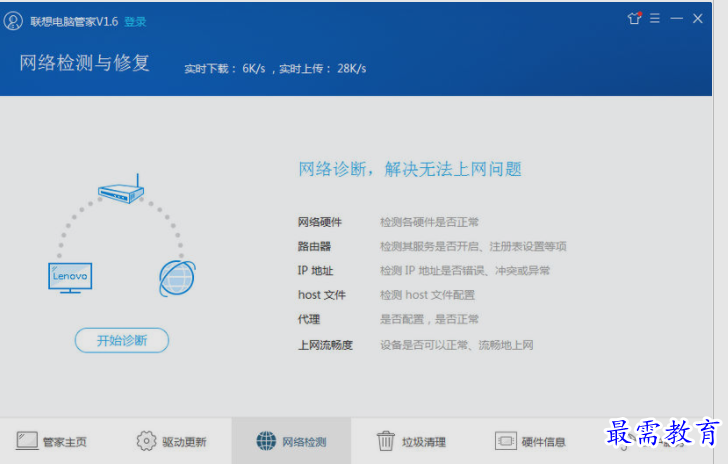Click the 路由器 item label

pyautogui.click(x=314, y=247)
